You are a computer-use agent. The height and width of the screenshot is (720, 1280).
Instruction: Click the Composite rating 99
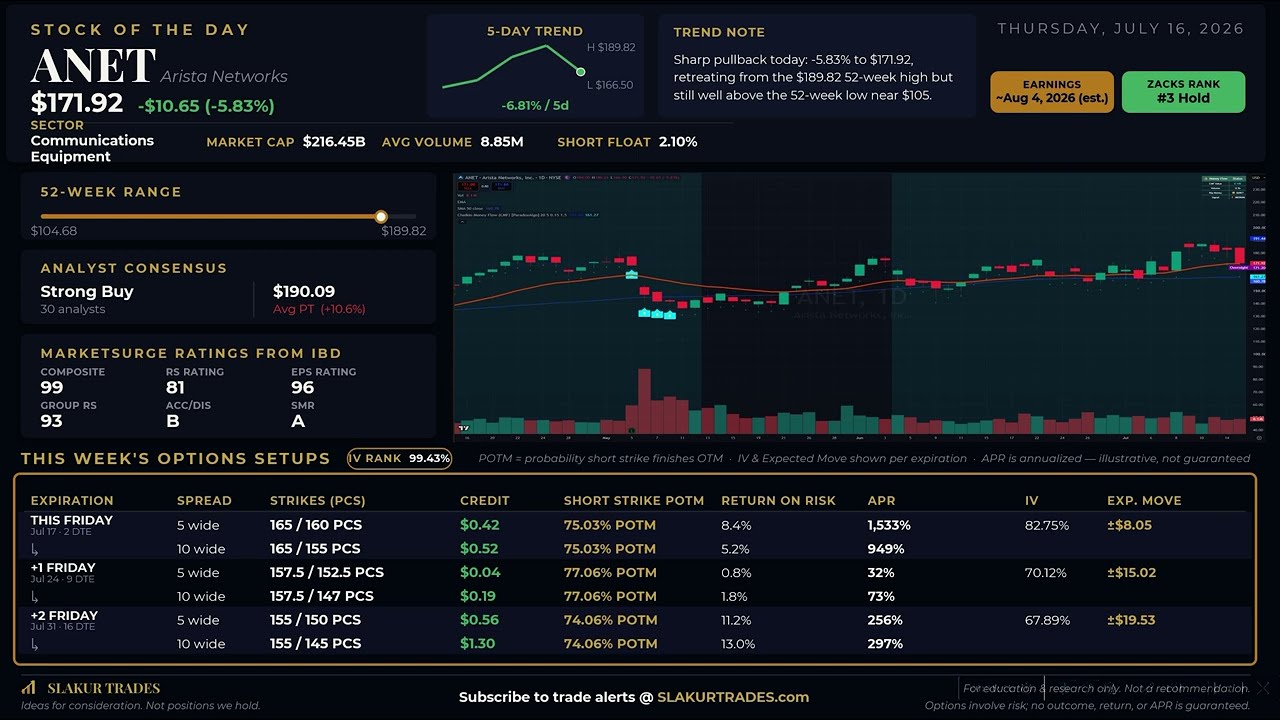(x=52, y=388)
